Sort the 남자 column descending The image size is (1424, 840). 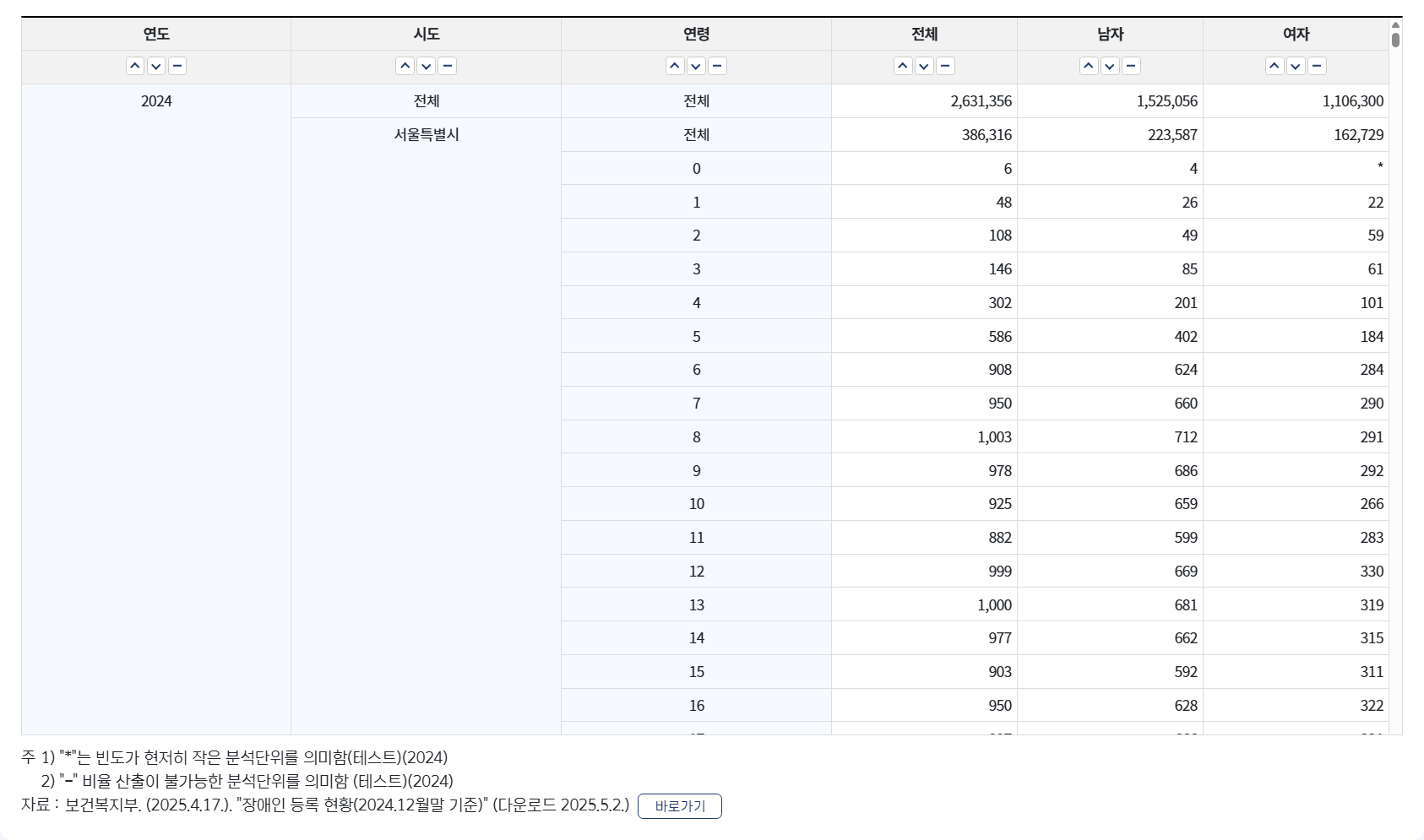[1110, 66]
